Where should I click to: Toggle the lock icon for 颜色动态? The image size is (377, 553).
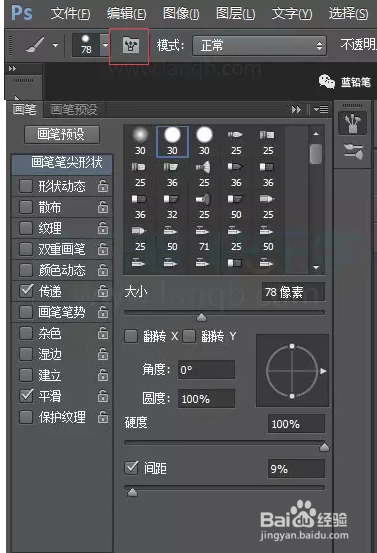point(103,270)
